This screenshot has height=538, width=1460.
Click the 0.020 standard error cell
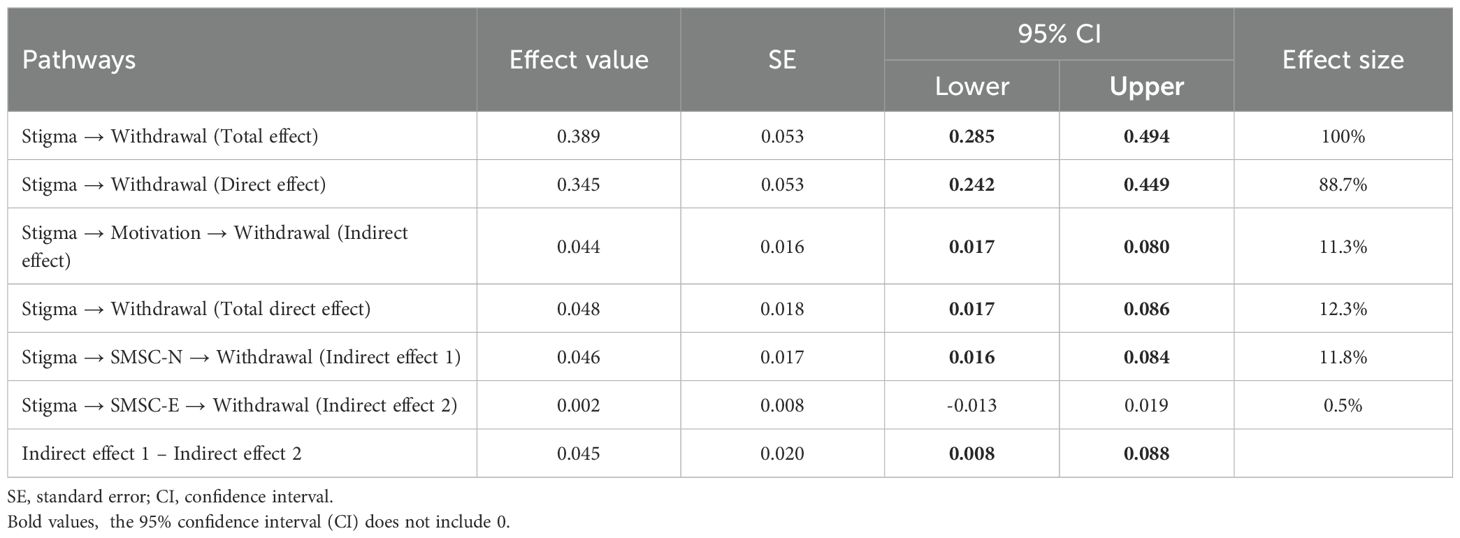tap(783, 454)
